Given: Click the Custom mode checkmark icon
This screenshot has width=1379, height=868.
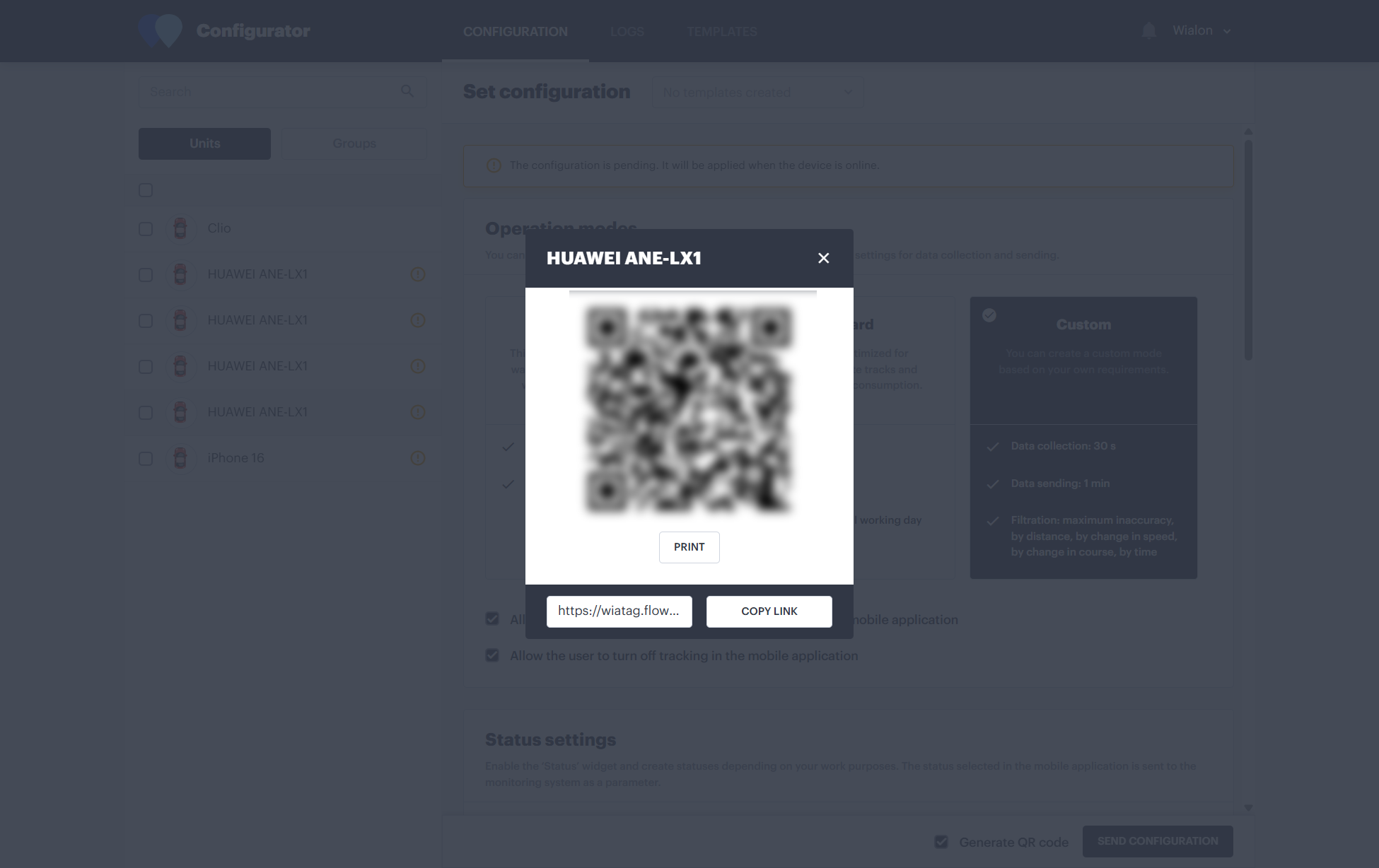Looking at the screenshot, I should (x=989, y=315).
